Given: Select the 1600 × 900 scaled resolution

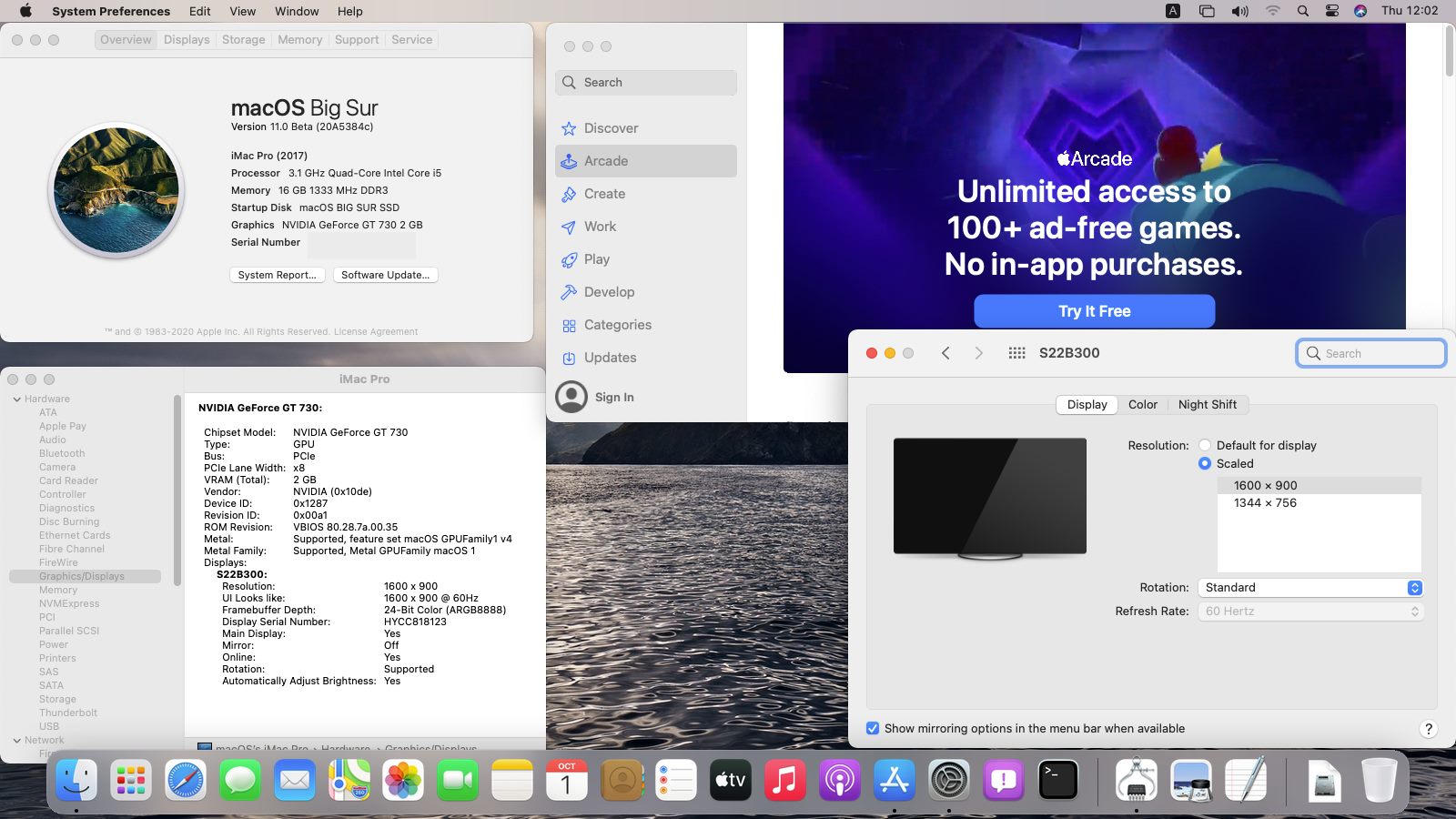Looking at the screenshot, I should (x=1319, y=486).
